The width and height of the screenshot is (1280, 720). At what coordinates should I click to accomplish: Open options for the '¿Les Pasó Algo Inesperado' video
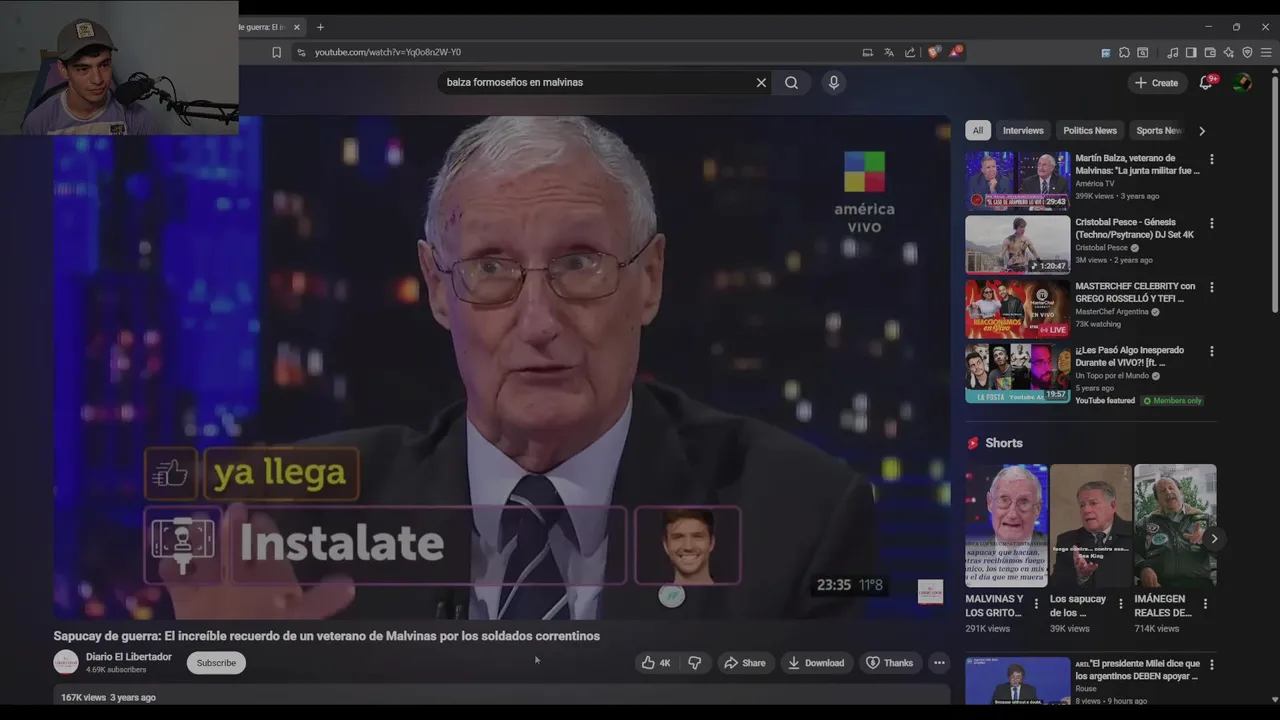(1212, 351)
